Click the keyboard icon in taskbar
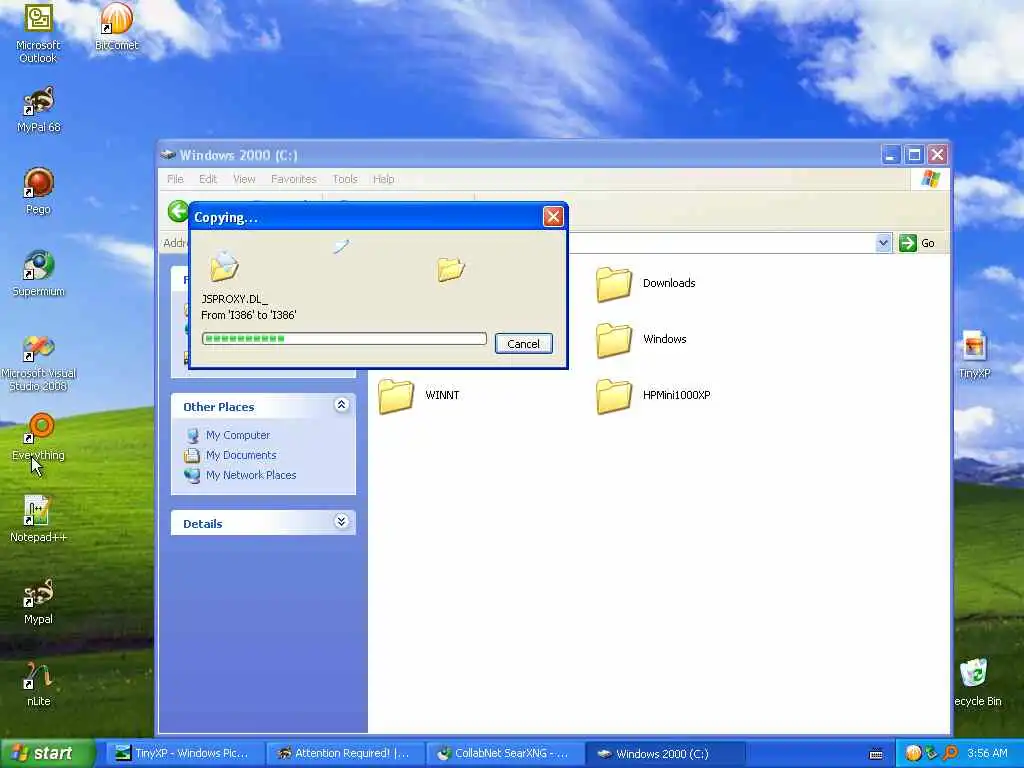 [x=876, y=754]
